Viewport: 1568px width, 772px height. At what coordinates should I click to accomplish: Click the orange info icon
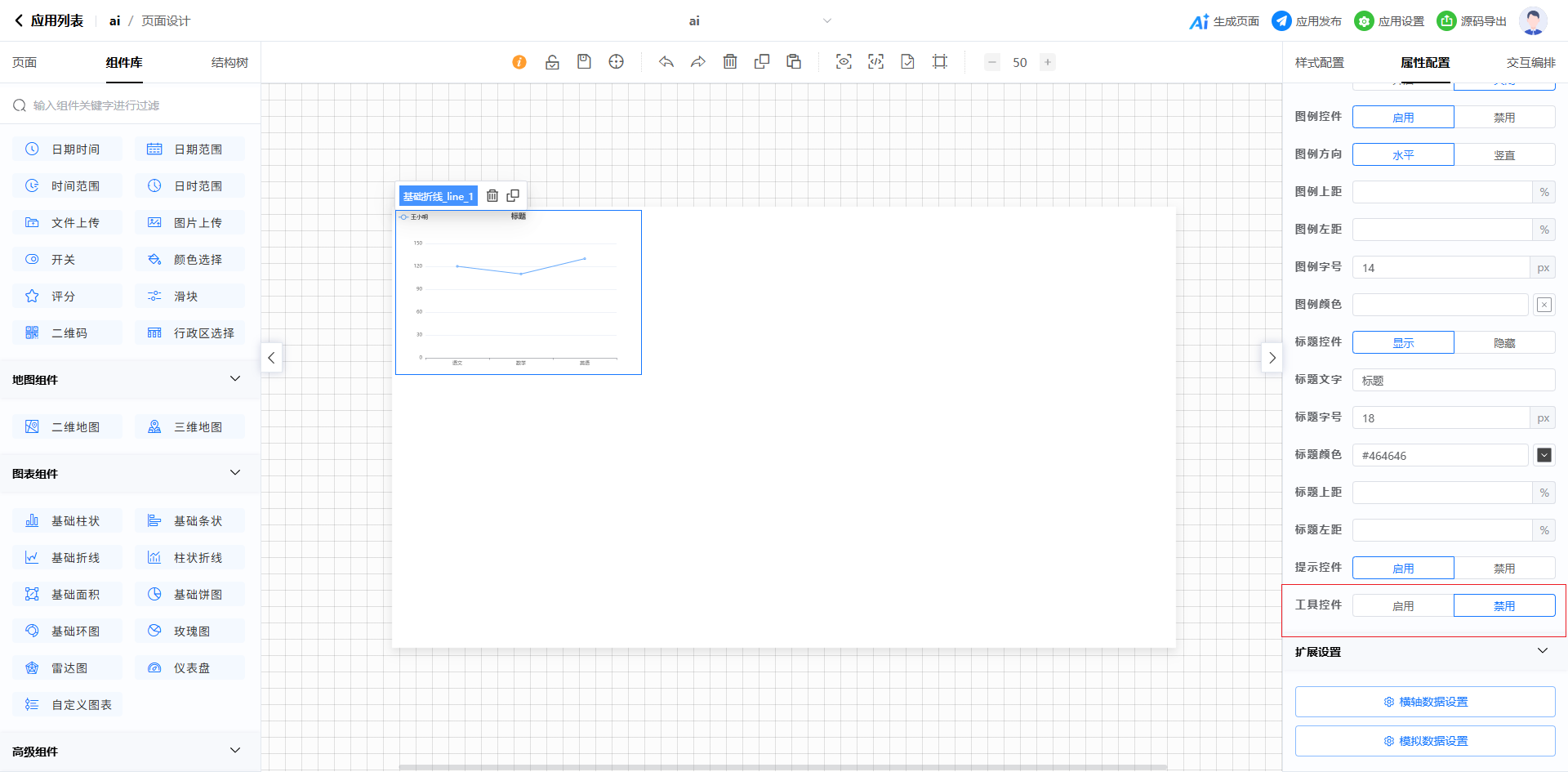point(519,62)
